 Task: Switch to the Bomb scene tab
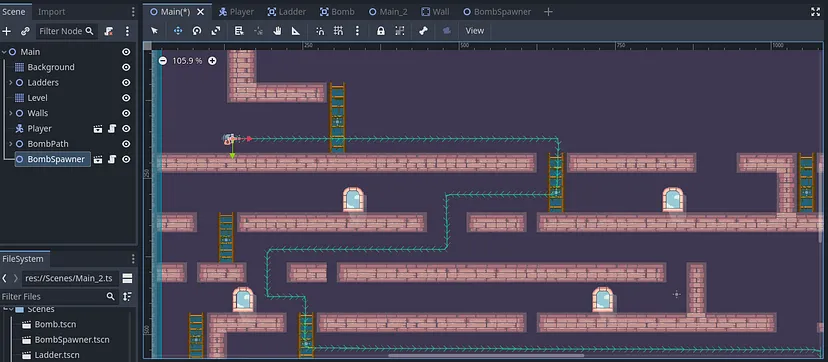point(337,12)
